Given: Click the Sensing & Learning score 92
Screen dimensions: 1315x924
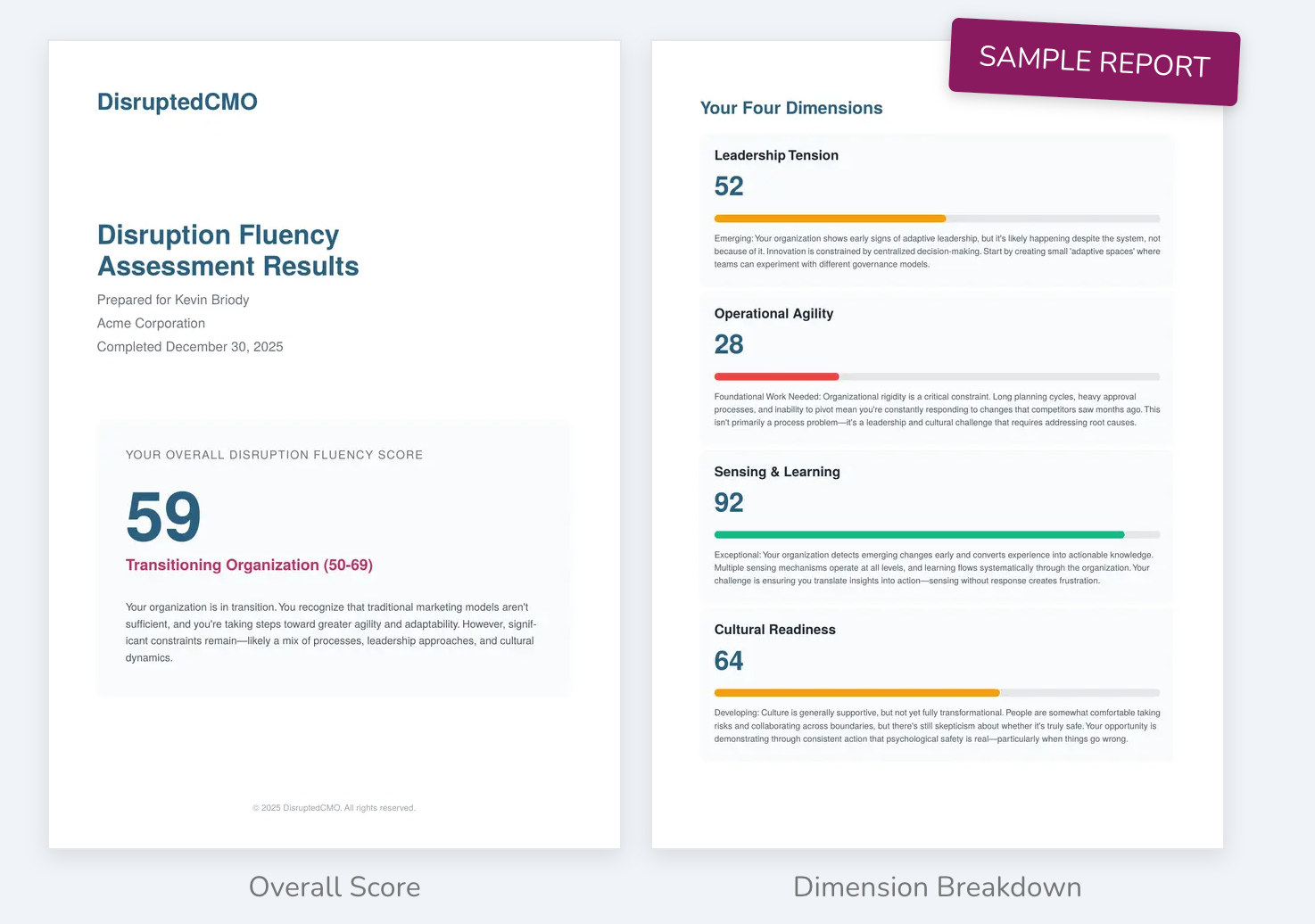Looking at the screenshot, I should pos(729,503).
